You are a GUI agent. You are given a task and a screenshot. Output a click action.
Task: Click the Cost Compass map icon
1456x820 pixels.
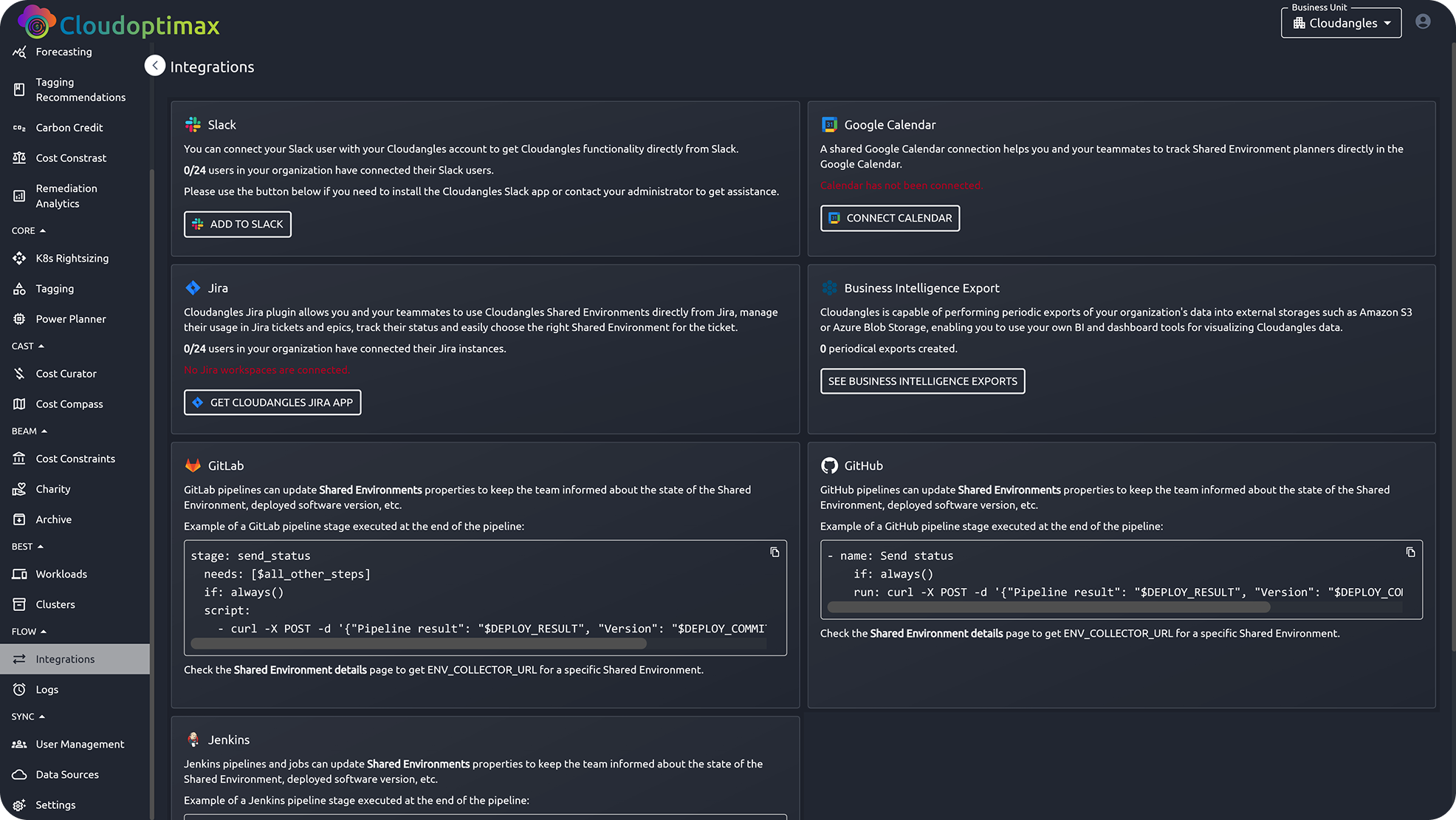click(19, 404)
